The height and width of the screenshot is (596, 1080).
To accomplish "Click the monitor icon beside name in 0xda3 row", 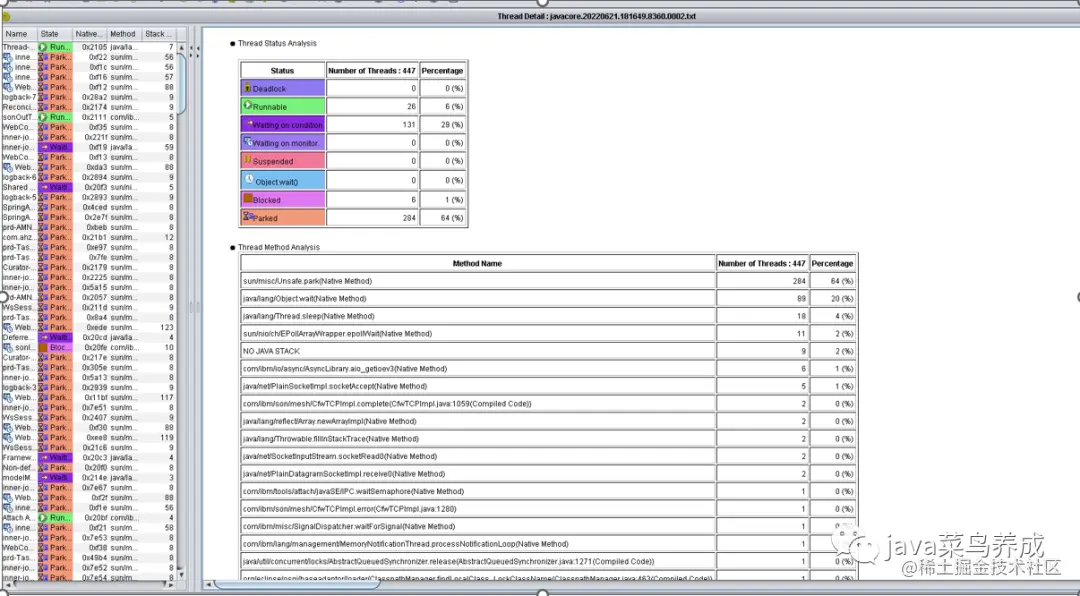I will pos(8,167).
